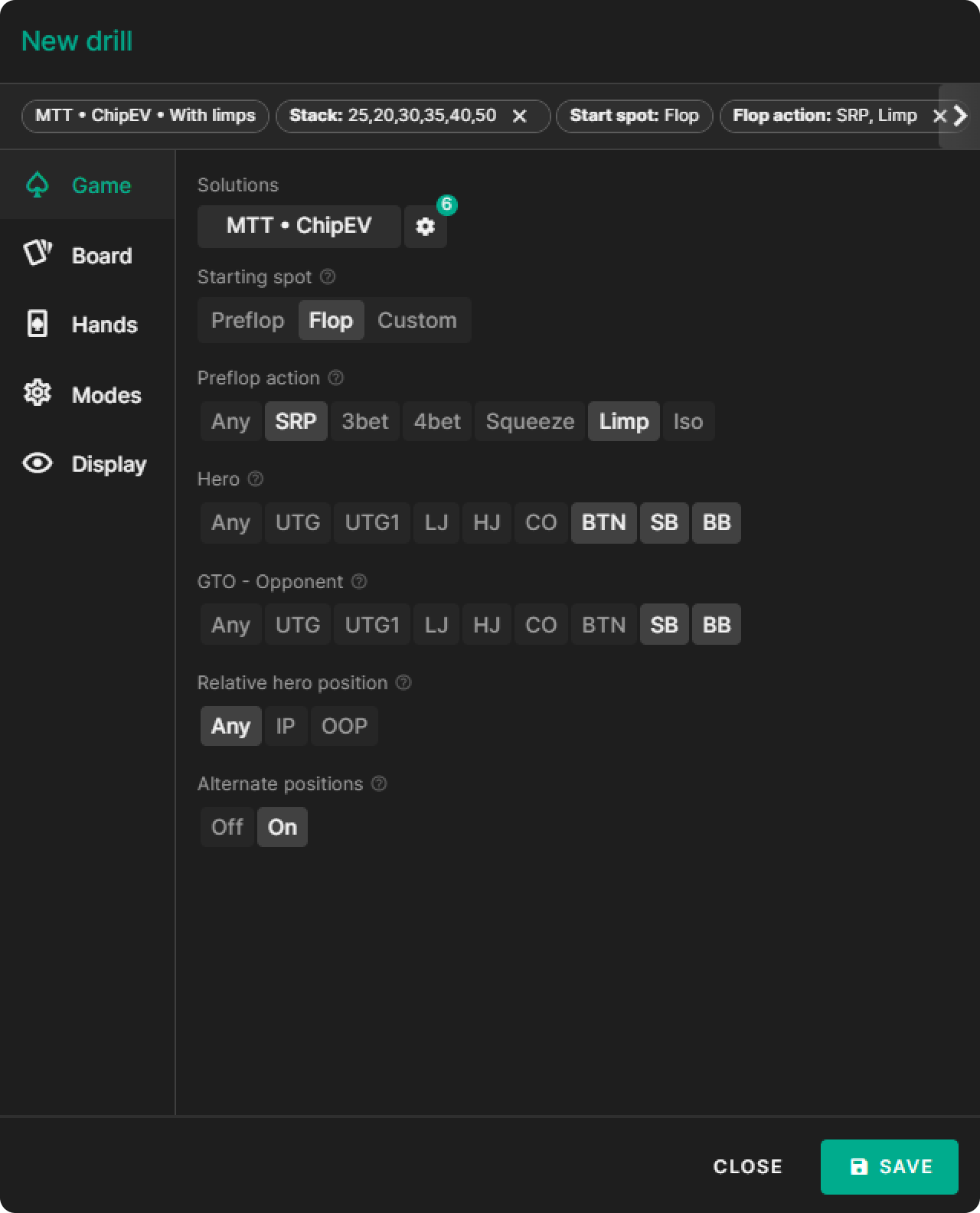
Task: Remove the Flop action filter chip
Action: (939, 116)
